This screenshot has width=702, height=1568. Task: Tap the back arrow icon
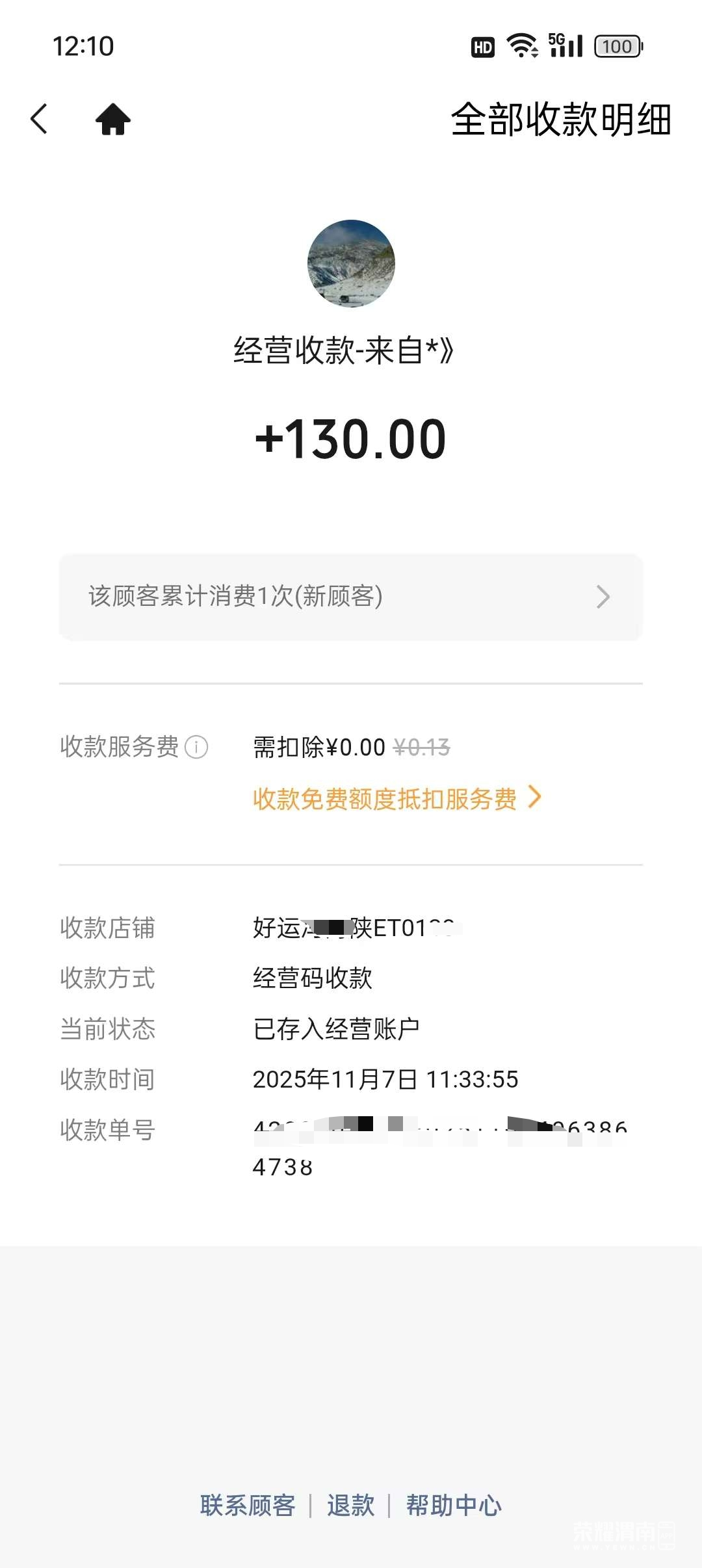pos(39,119)
